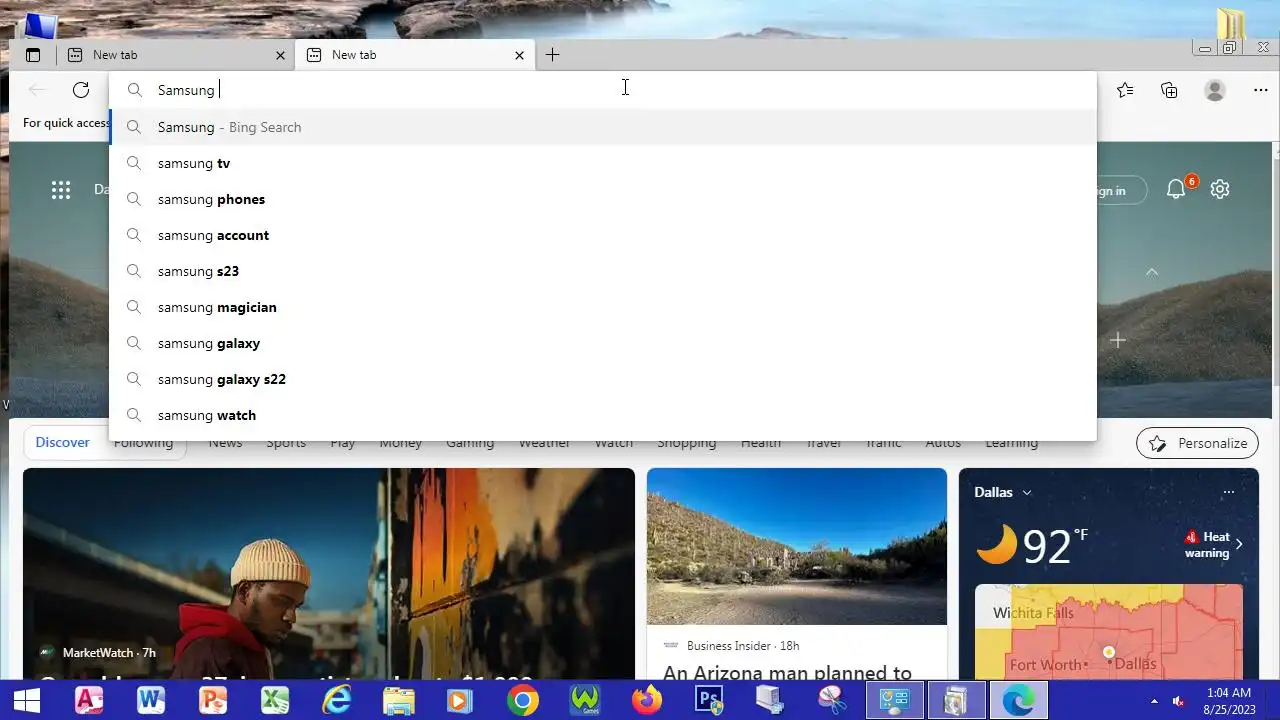Viewport: 1280px width, 720px height.
Task: Switch to the second New tab
Action: click(x=414, y=55)
